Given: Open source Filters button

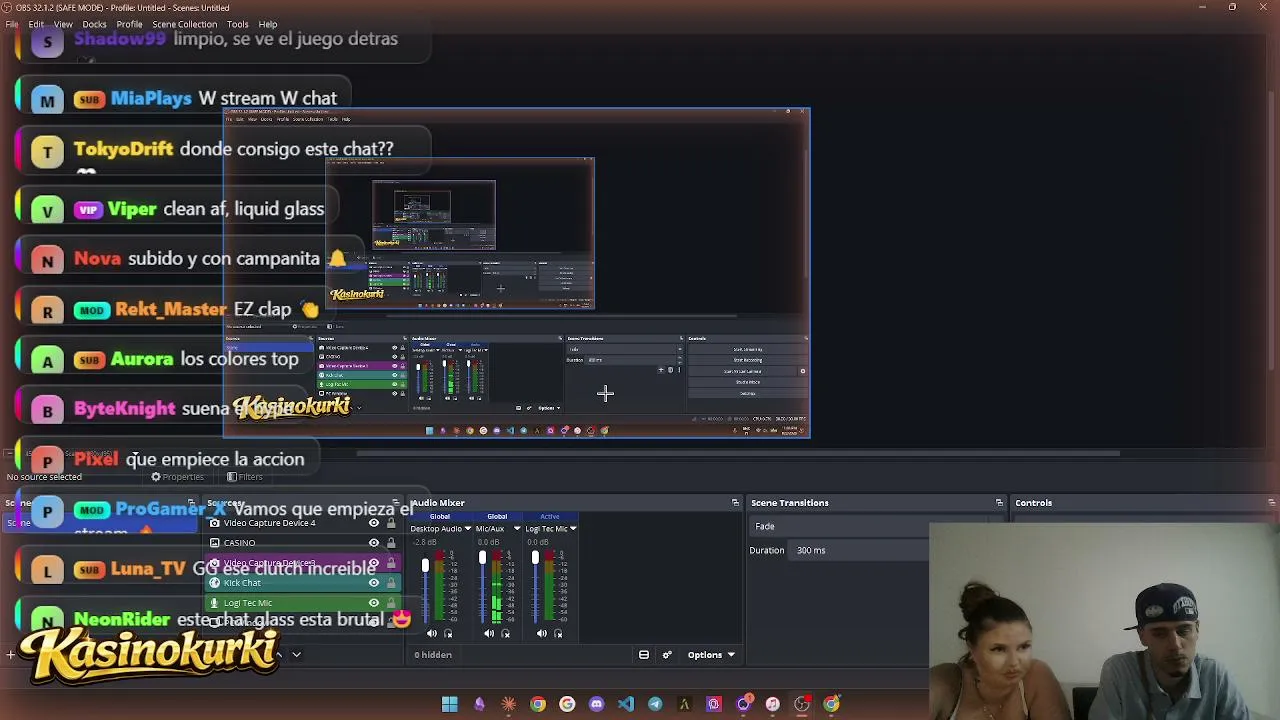Looking at the screenshot, I should coord(244,477).
